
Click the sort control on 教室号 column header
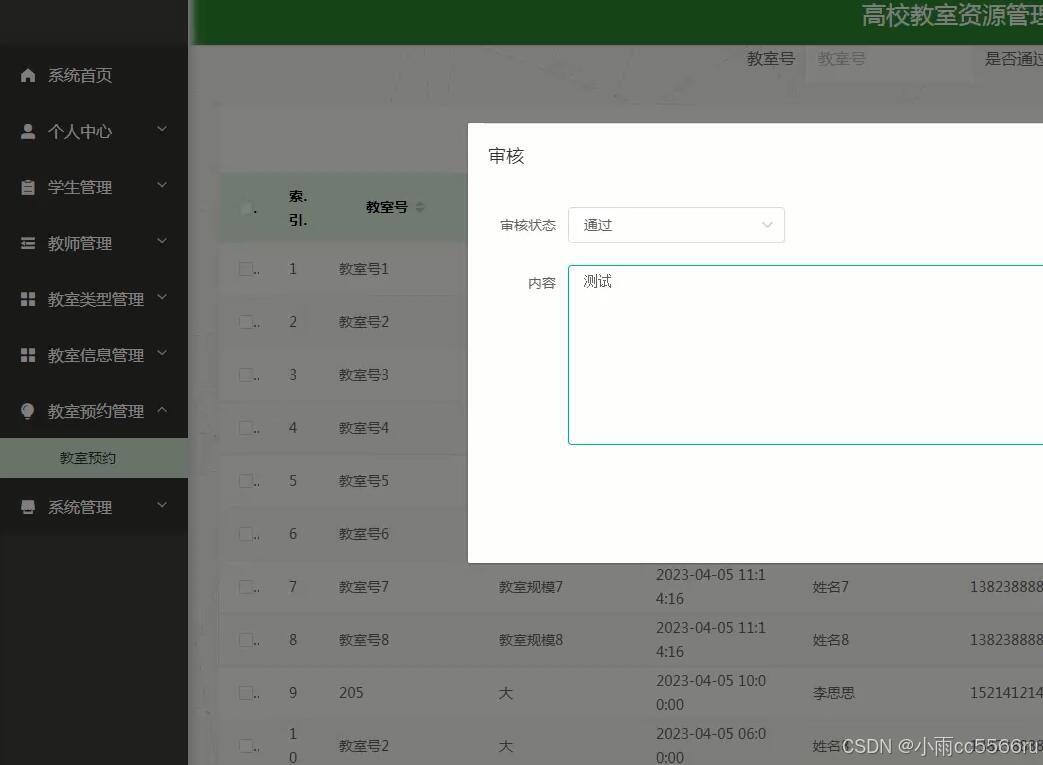pyautogui.click(x=419, y=207)
